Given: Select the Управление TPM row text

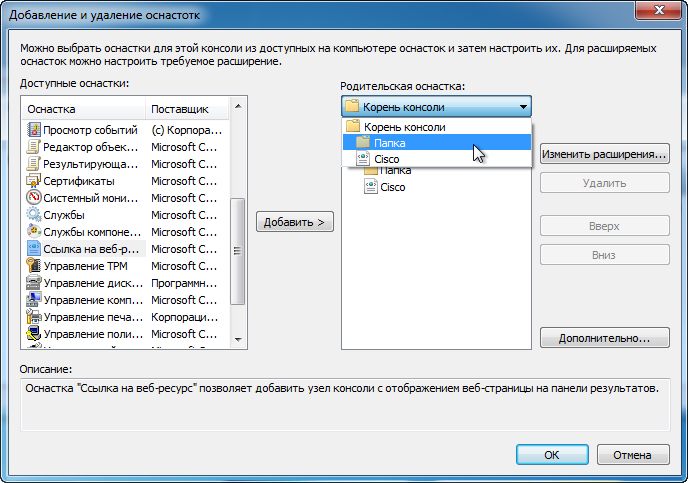Looking at the screenshot, I should click(x=86, y=266).
